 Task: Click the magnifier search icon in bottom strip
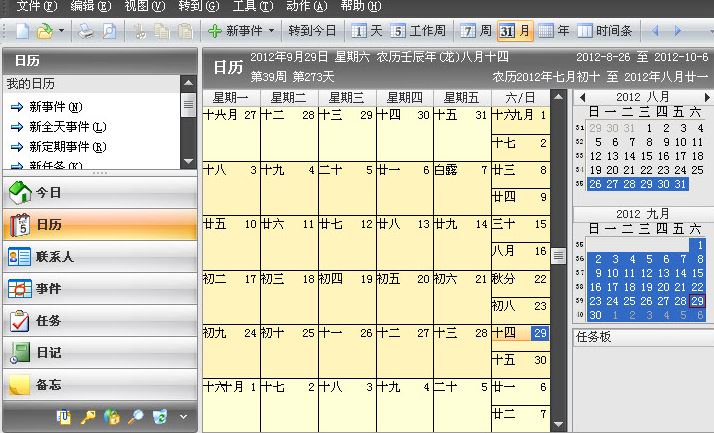point(136,416)
